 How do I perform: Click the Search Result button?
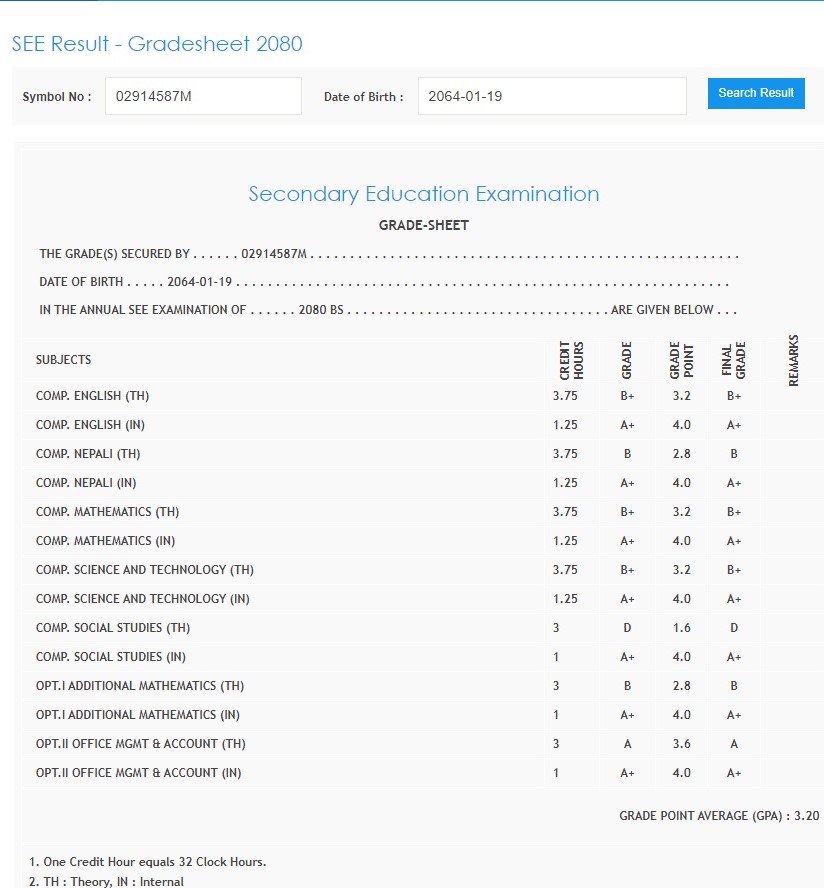(x=755, y=93)
